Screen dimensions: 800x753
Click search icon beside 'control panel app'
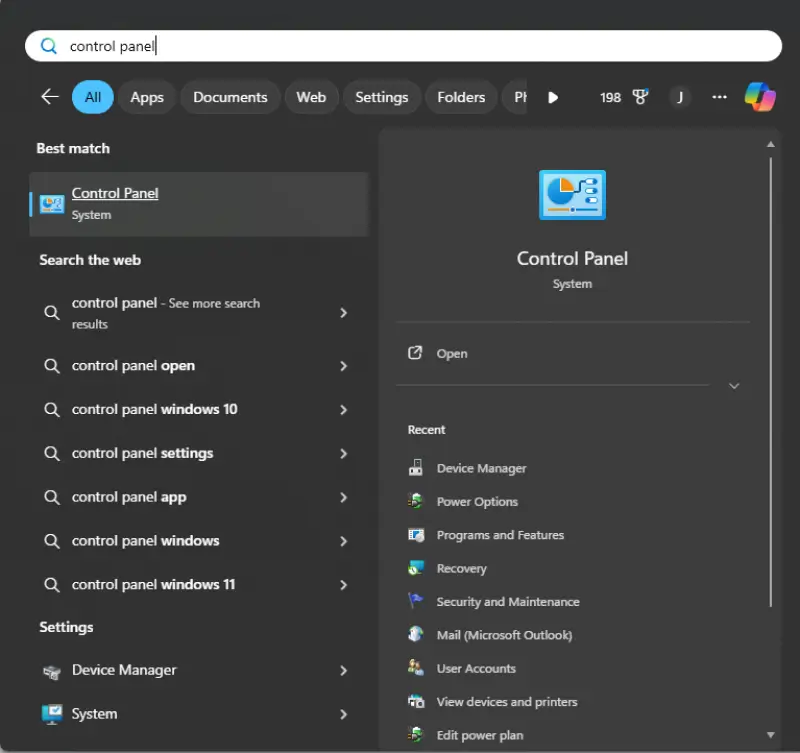click(52, 497)
